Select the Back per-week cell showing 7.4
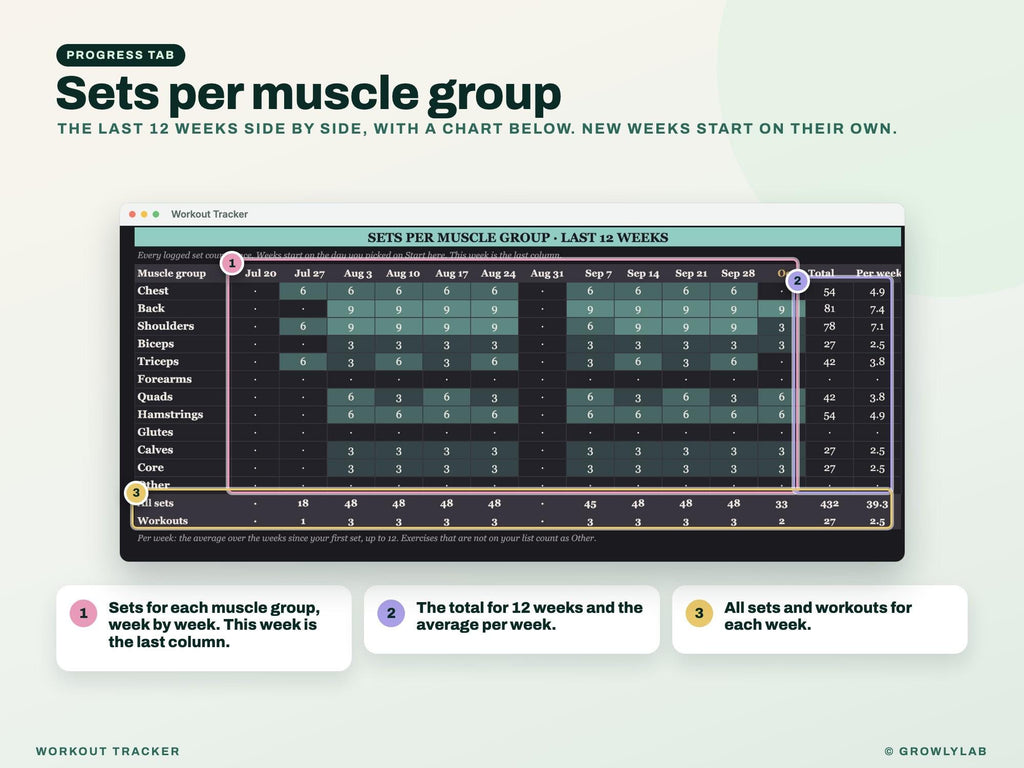1024x768 pixels. click(877, 309)
